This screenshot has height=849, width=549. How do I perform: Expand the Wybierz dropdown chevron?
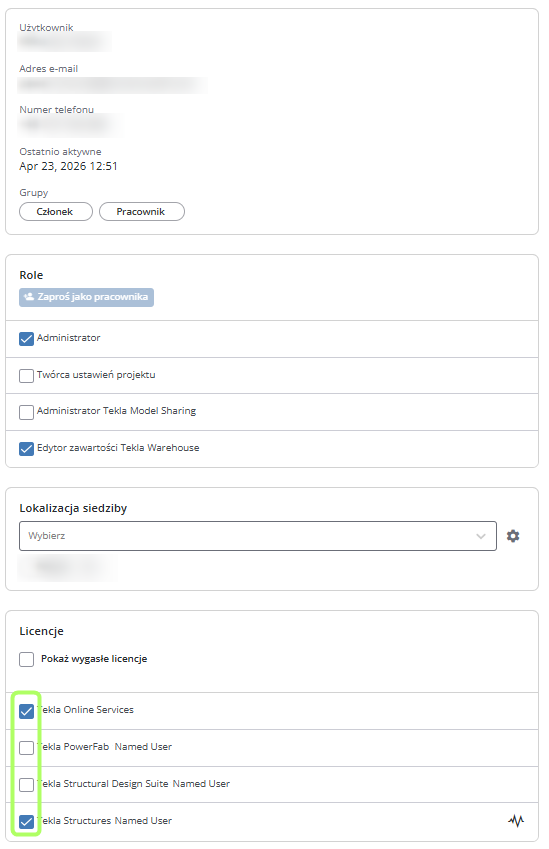tap(480, 536)
